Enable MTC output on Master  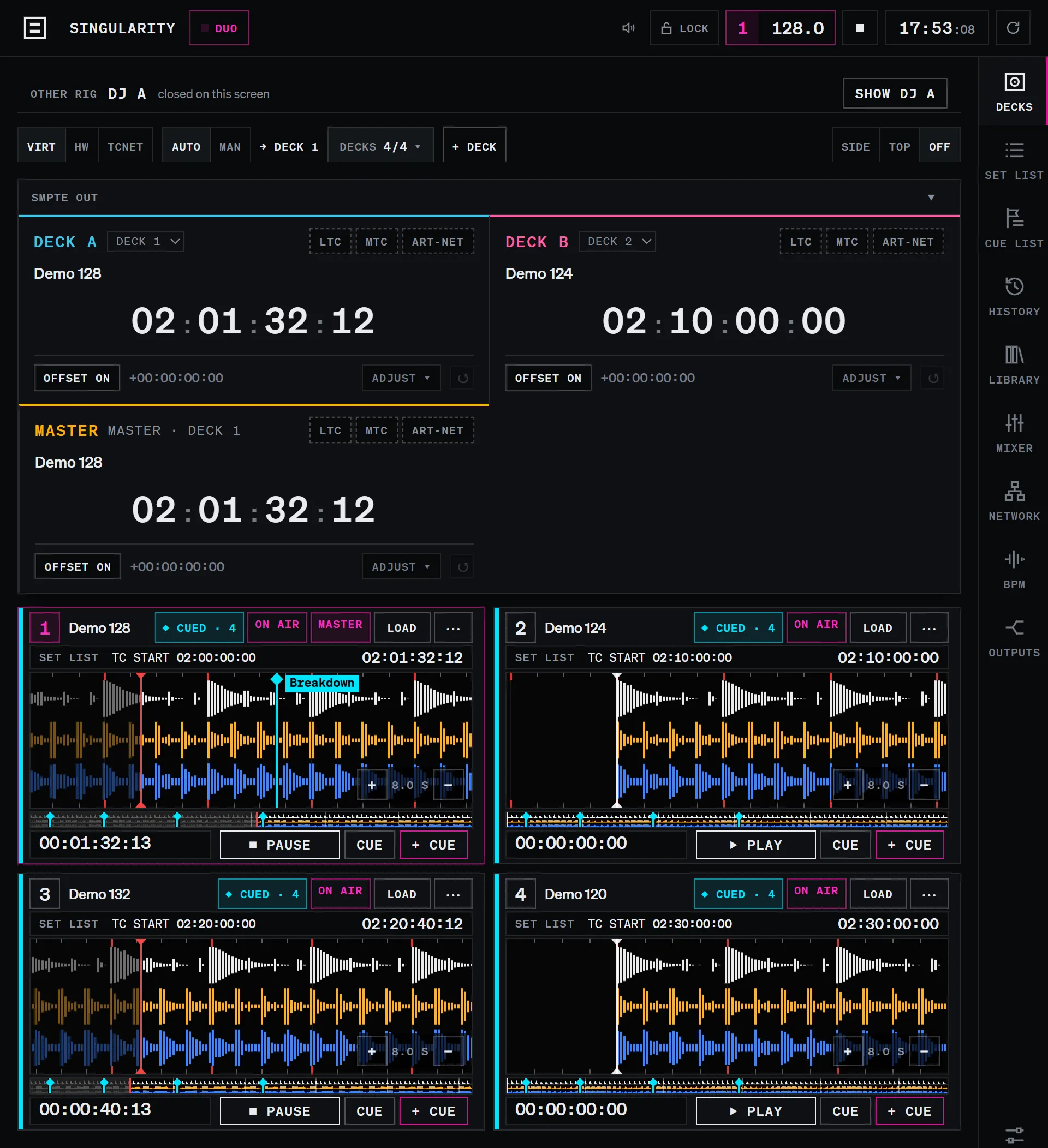pyautogui.click(x=377, y=430)
